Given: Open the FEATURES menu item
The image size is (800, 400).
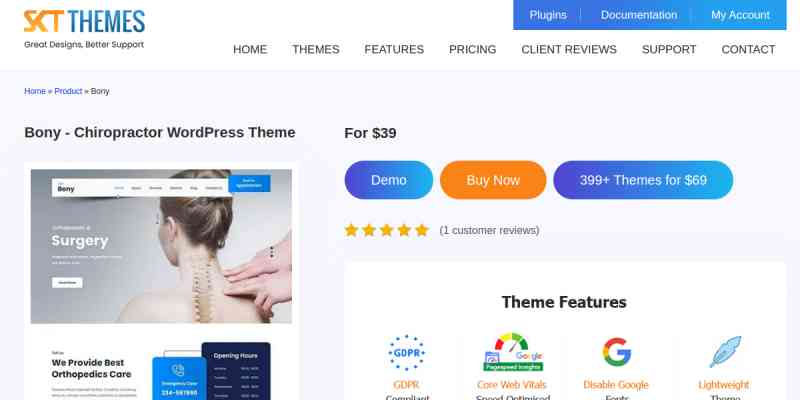Looking at the screenshot, I should 394,49.
